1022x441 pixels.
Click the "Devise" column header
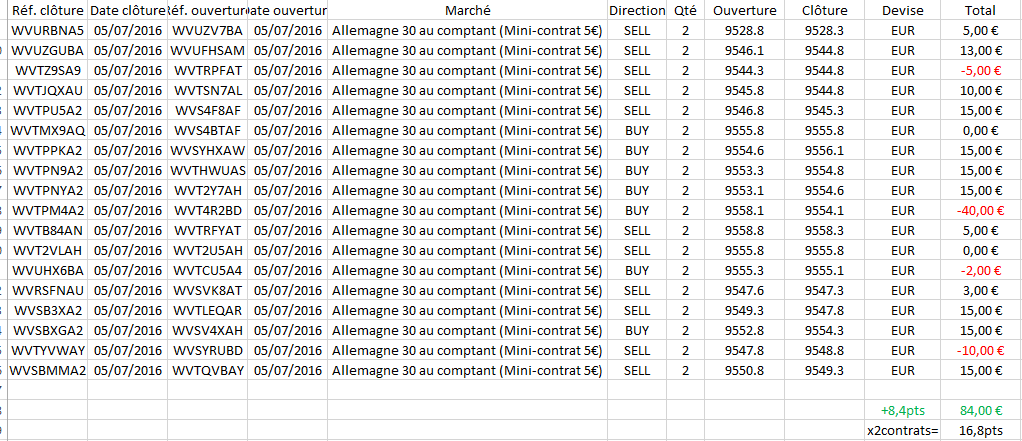(x=903, y=10)
